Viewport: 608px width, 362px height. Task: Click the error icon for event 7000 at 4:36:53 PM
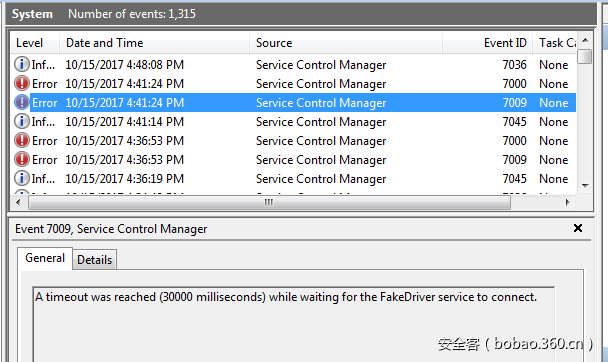pos(22,140)
